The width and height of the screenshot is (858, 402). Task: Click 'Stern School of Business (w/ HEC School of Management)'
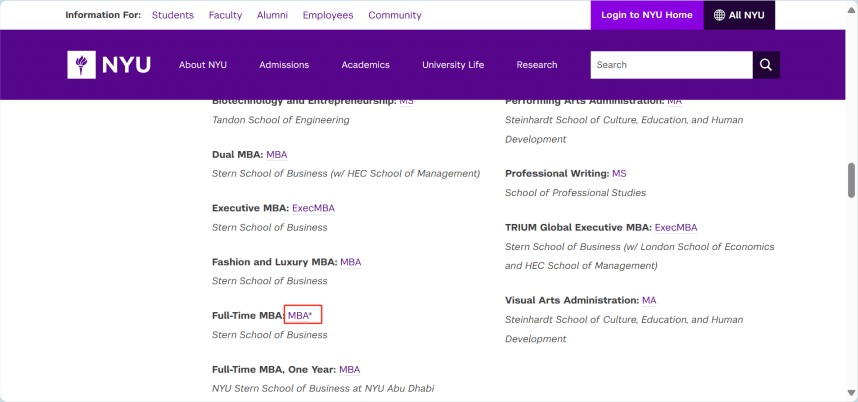click(346, 173)
